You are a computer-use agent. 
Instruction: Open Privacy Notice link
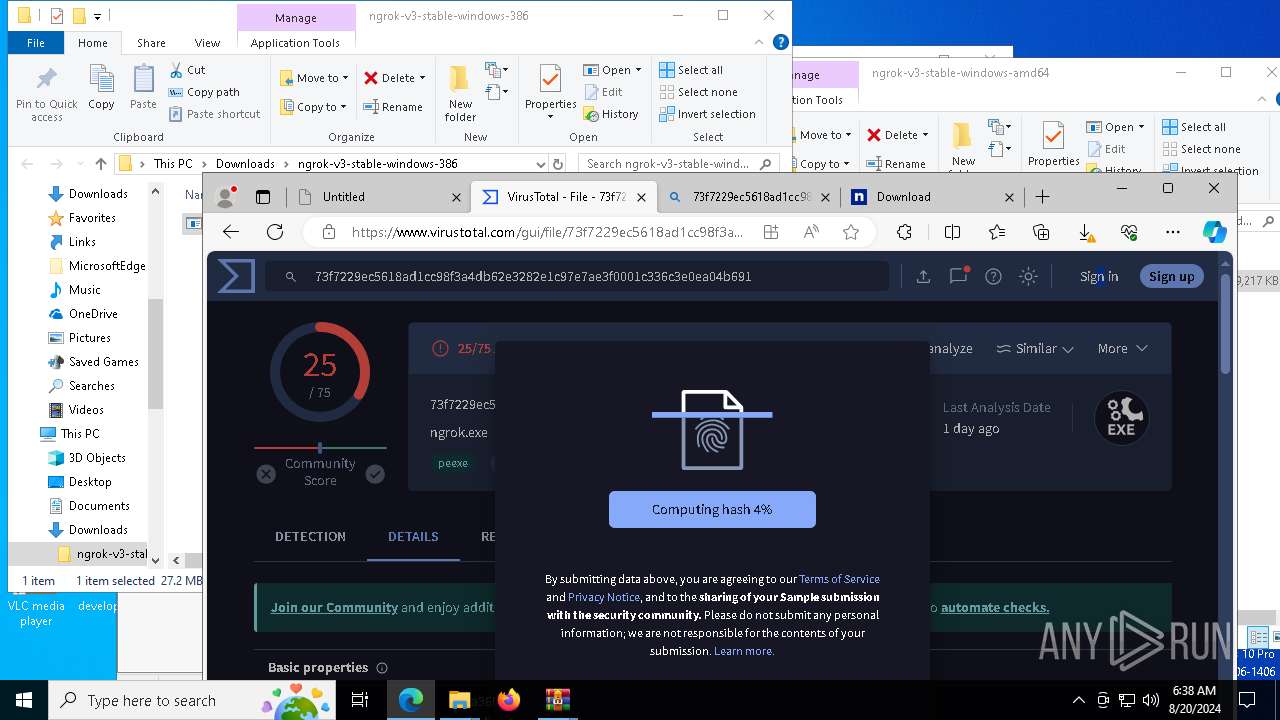point(604,597)
